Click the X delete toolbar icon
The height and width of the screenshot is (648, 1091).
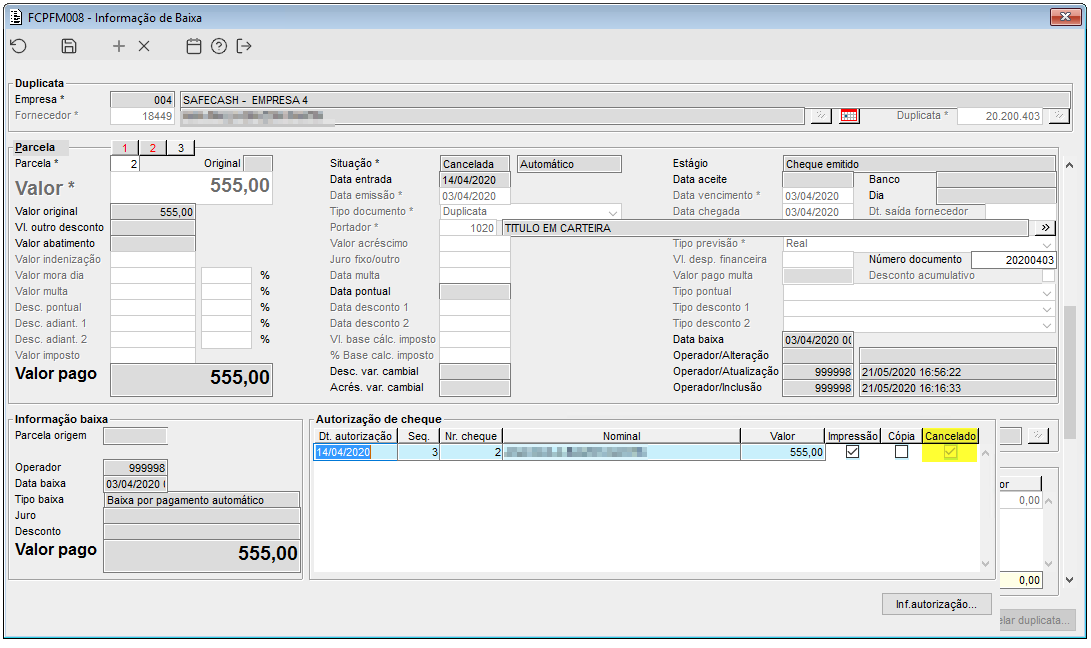click(x=144, y=46)
